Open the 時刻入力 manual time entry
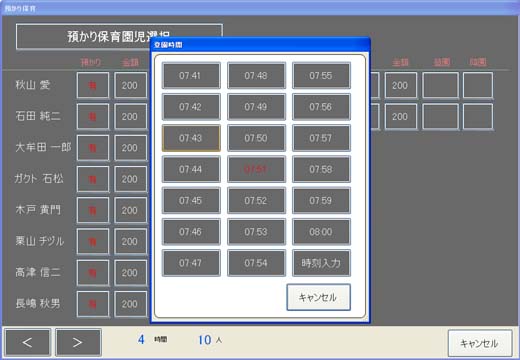 (321, 263)
